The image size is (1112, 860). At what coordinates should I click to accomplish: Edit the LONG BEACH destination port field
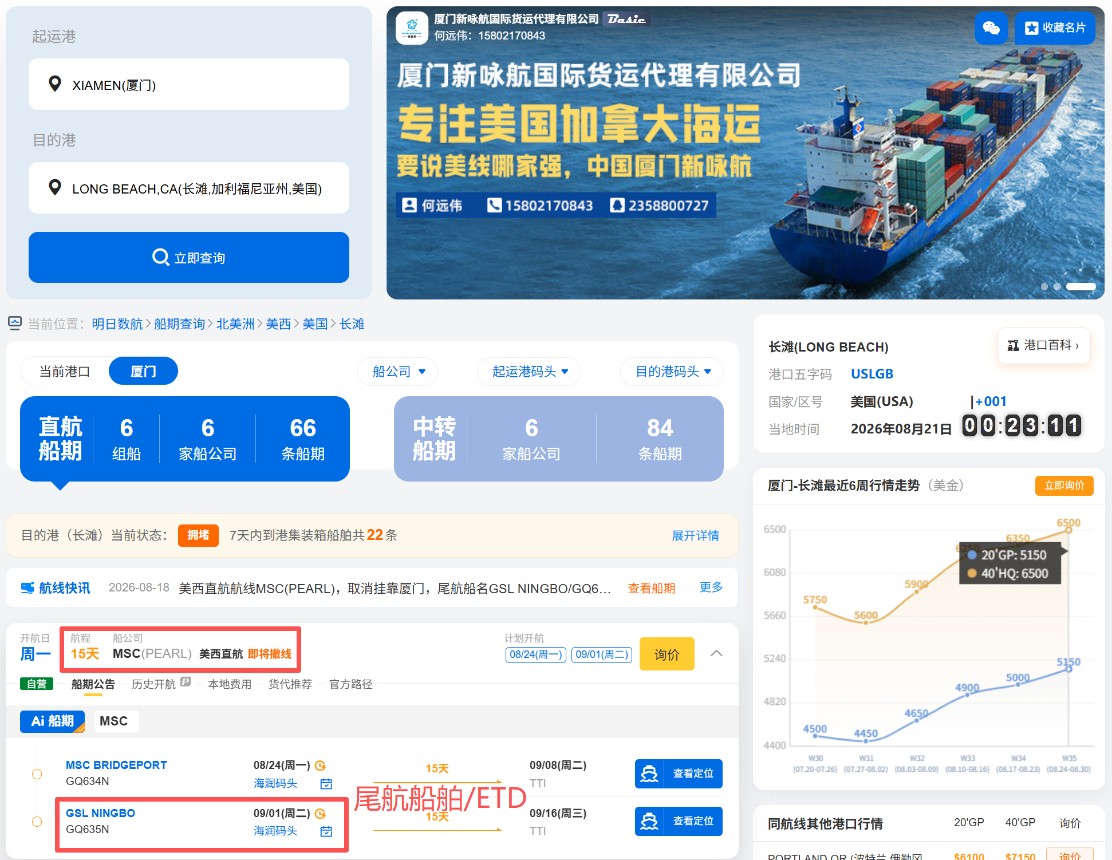pyautogui.click(x=189, y=188)
